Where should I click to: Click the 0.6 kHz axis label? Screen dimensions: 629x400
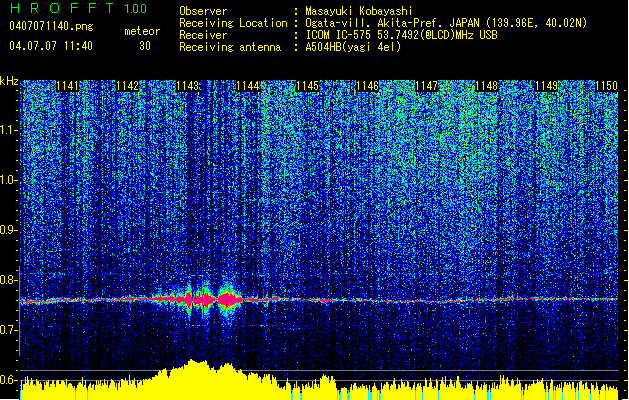[x=8, y=380]
